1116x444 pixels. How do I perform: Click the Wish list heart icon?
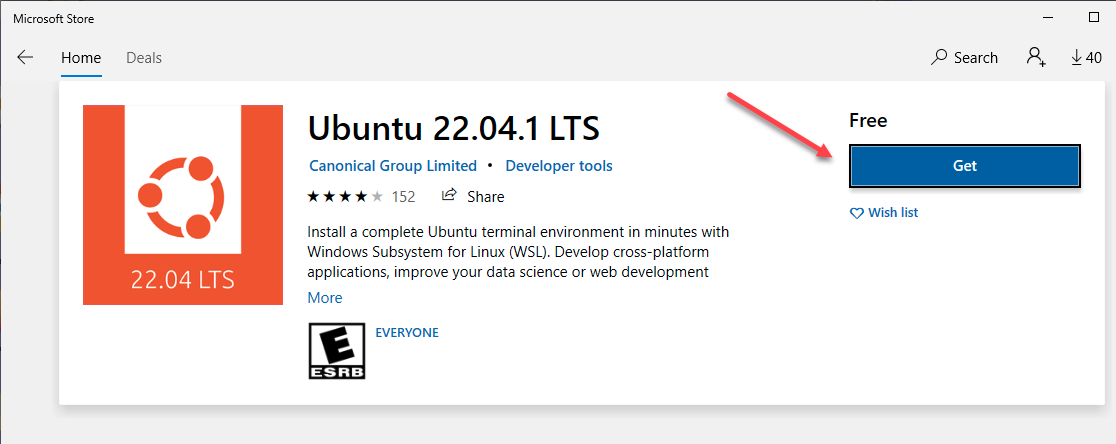(x=856, y=213)
